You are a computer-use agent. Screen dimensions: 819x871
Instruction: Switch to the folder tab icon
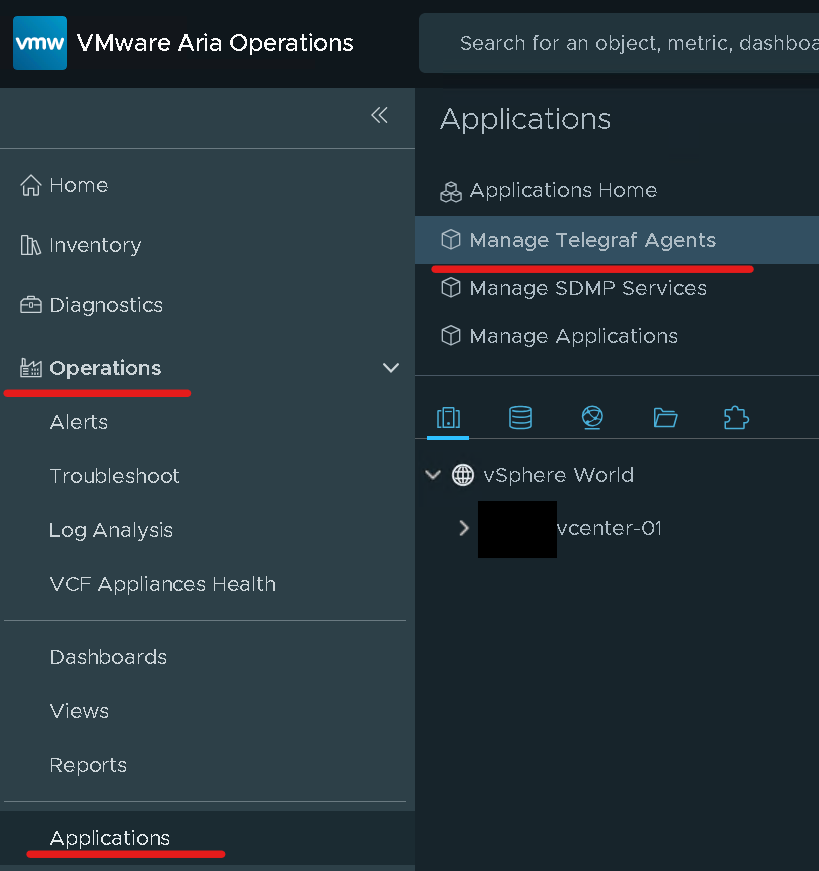coord(665,418)
